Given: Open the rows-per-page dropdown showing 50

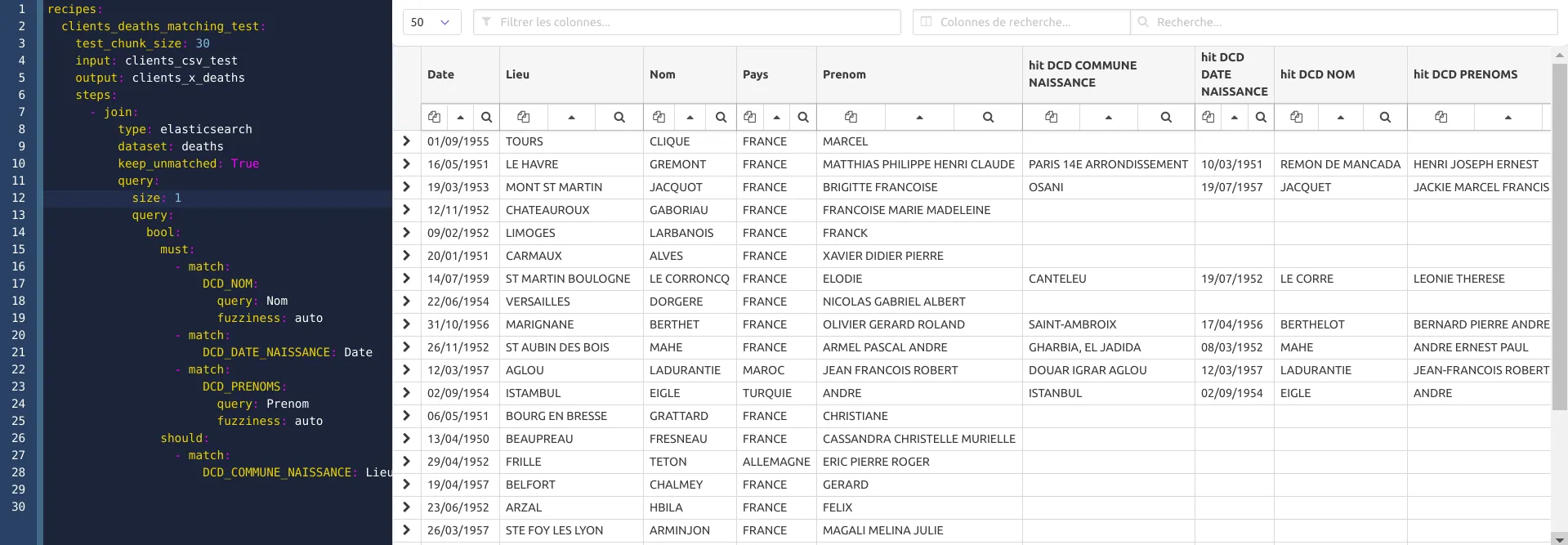Looking at the screenshot, I should point(431,22).
